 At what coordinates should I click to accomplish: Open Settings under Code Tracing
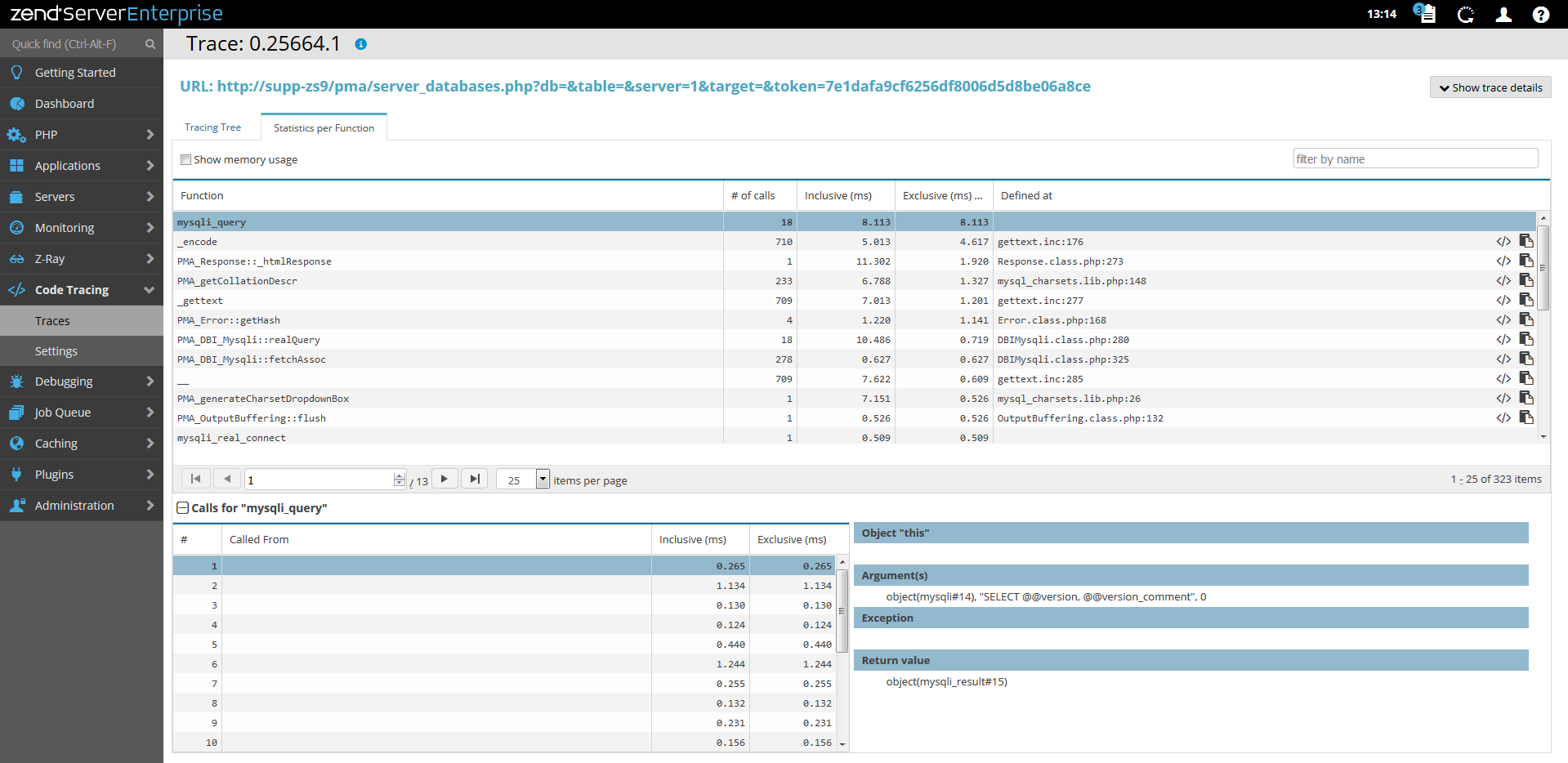56,351
